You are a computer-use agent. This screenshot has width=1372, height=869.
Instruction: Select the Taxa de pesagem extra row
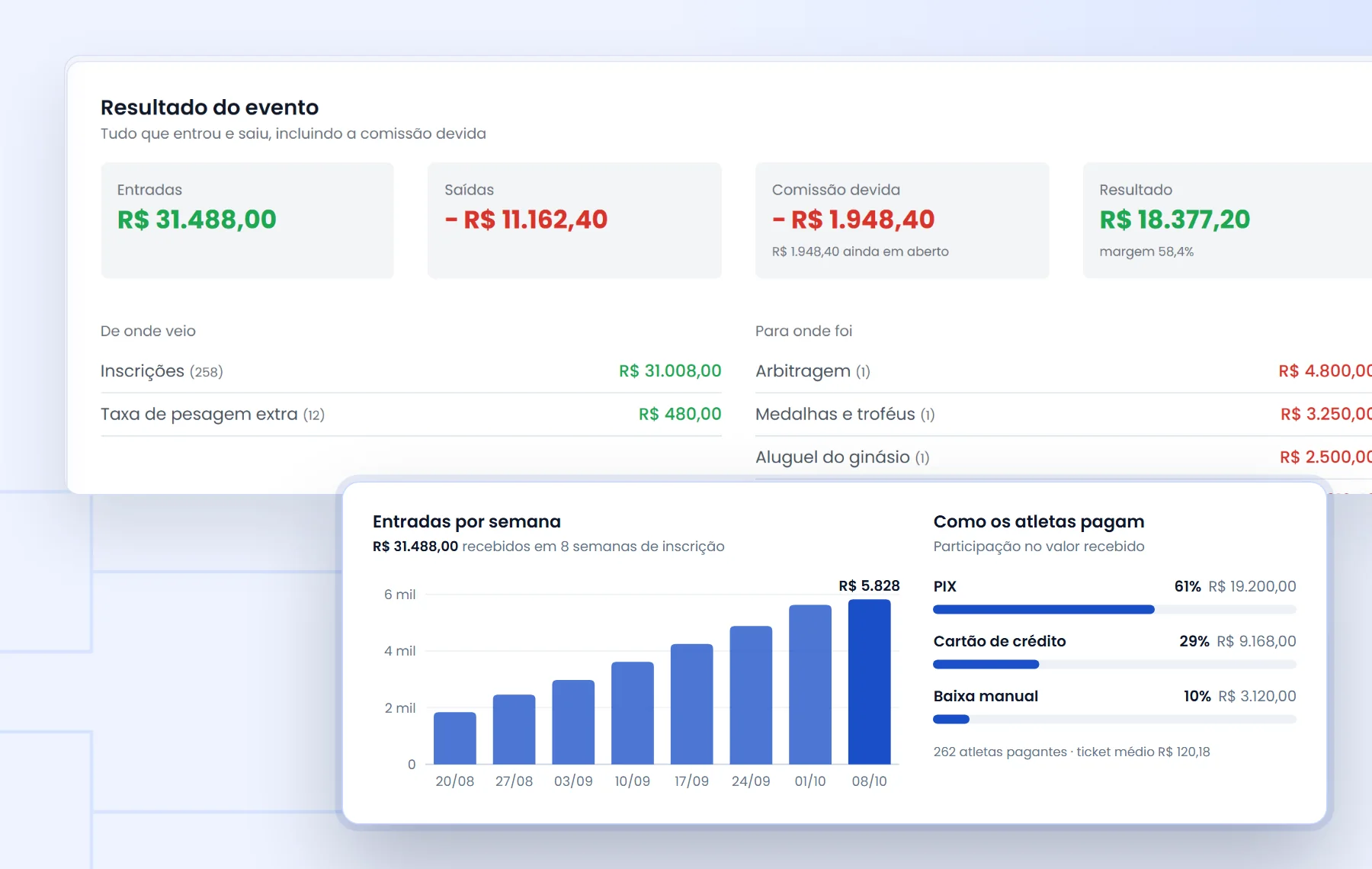[x=411, y=414]
